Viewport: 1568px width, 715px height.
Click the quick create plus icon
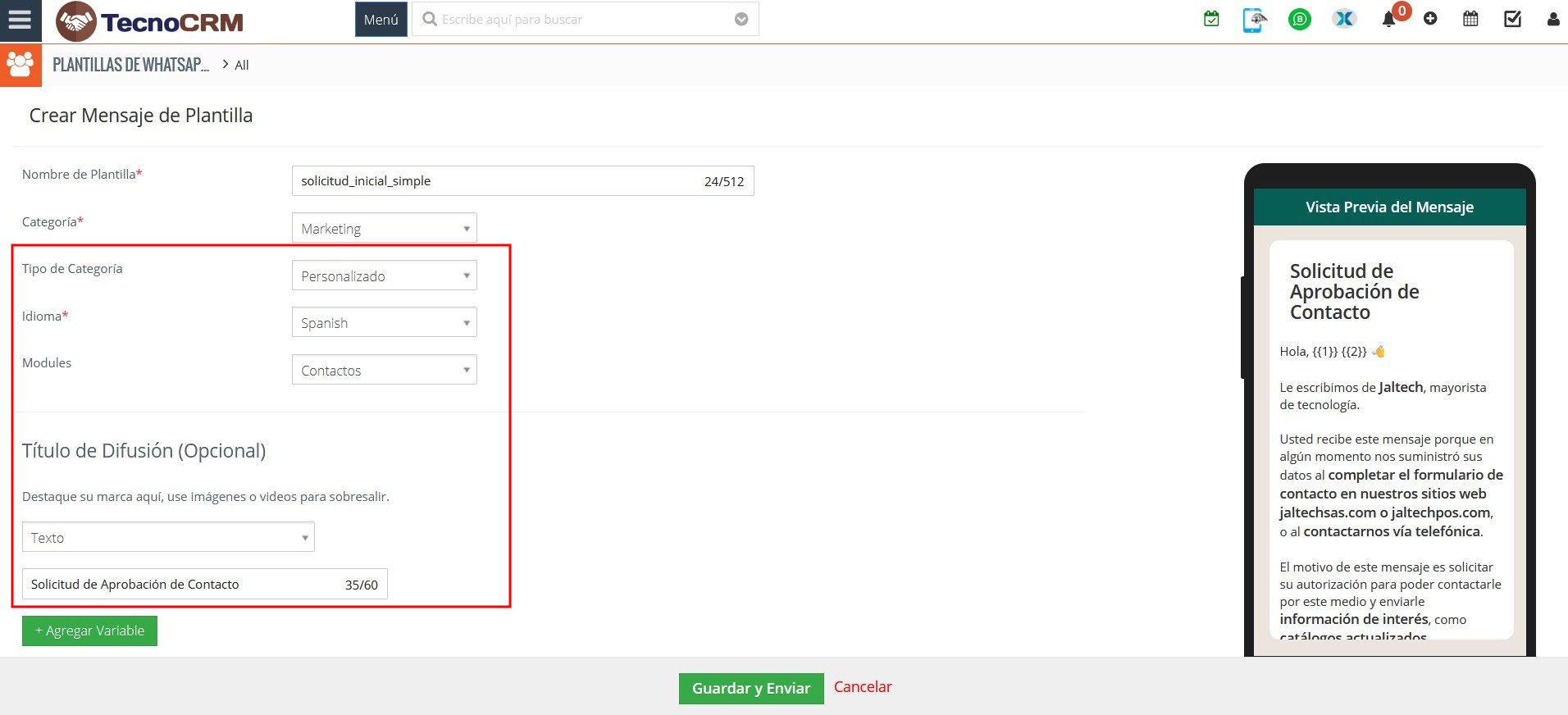(x=1430, y=19)
